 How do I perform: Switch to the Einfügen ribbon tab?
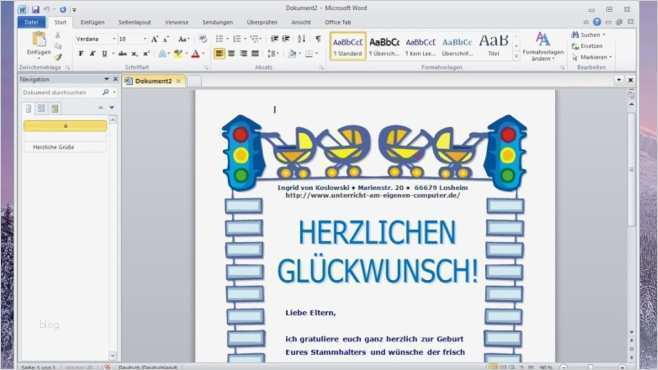point(92,22)
